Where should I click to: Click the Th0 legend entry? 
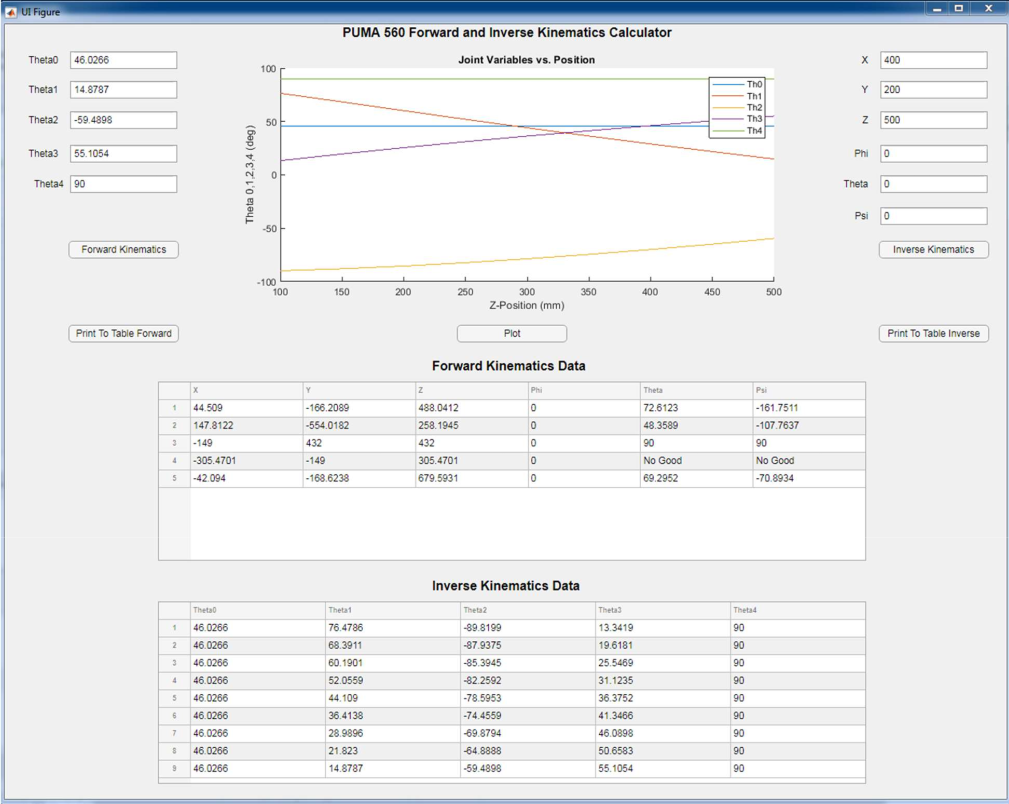pos(737,84)
